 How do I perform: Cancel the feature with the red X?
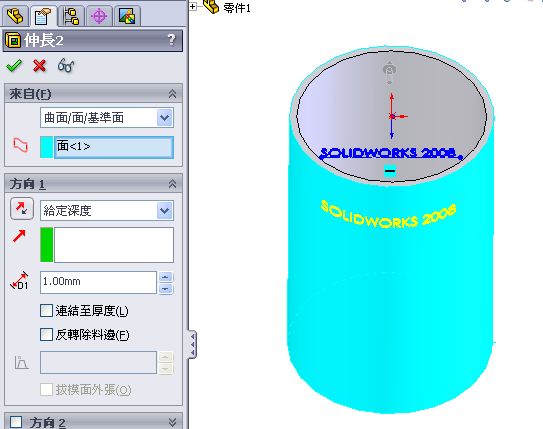click(x=39, y=65)
